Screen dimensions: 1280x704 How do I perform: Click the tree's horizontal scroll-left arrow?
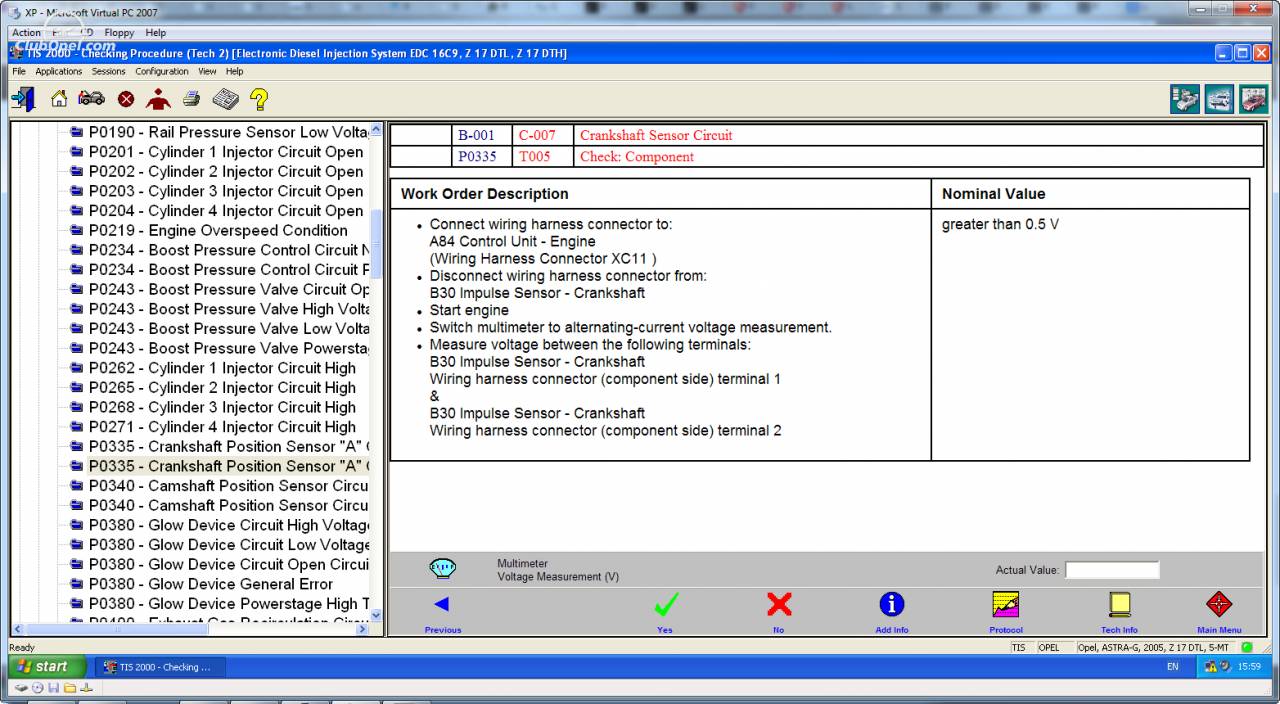(x=16, y=629)
